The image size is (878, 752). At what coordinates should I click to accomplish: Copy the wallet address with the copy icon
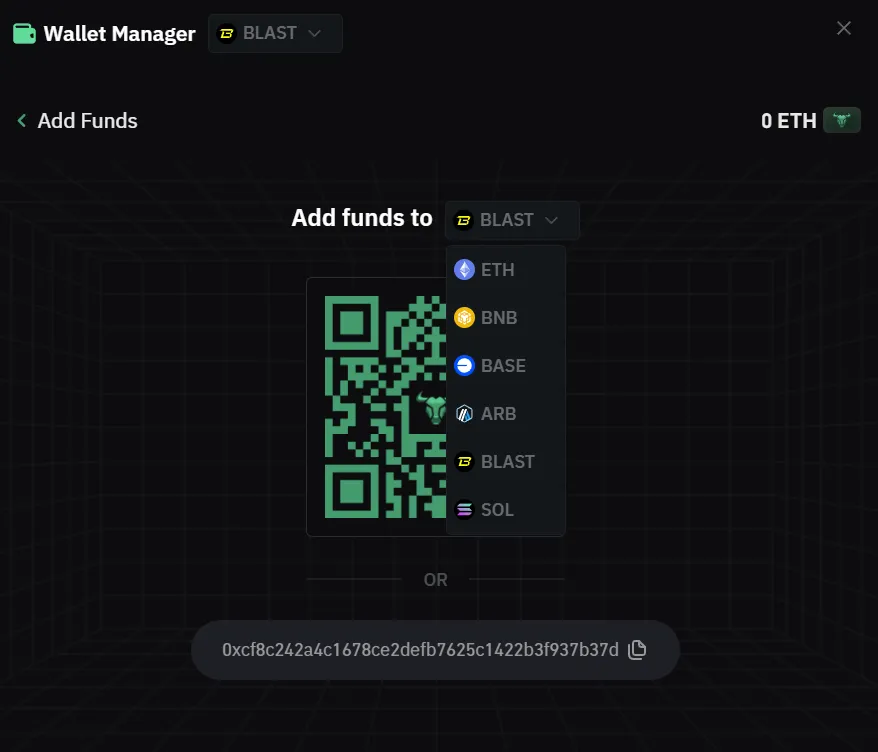(x=637, y=650)
